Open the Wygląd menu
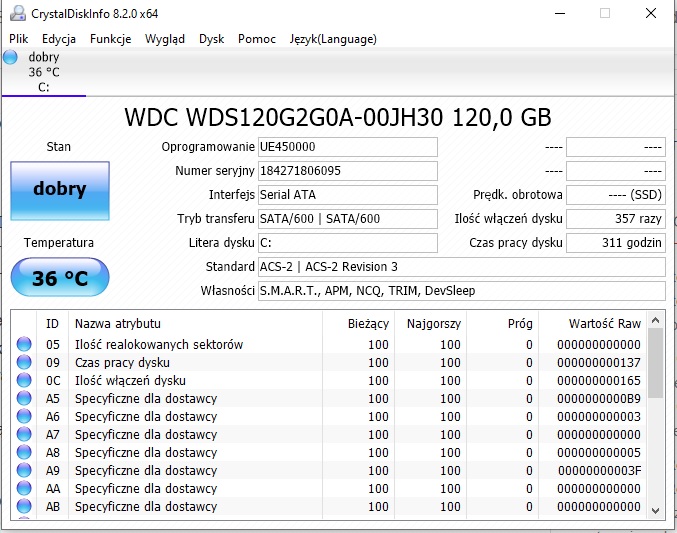Screen dimensions: 677x533 point(165,39)
